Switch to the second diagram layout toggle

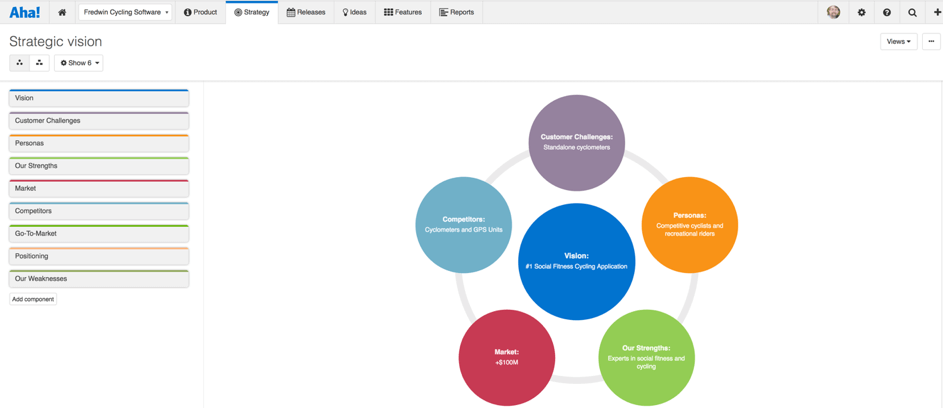39,63
